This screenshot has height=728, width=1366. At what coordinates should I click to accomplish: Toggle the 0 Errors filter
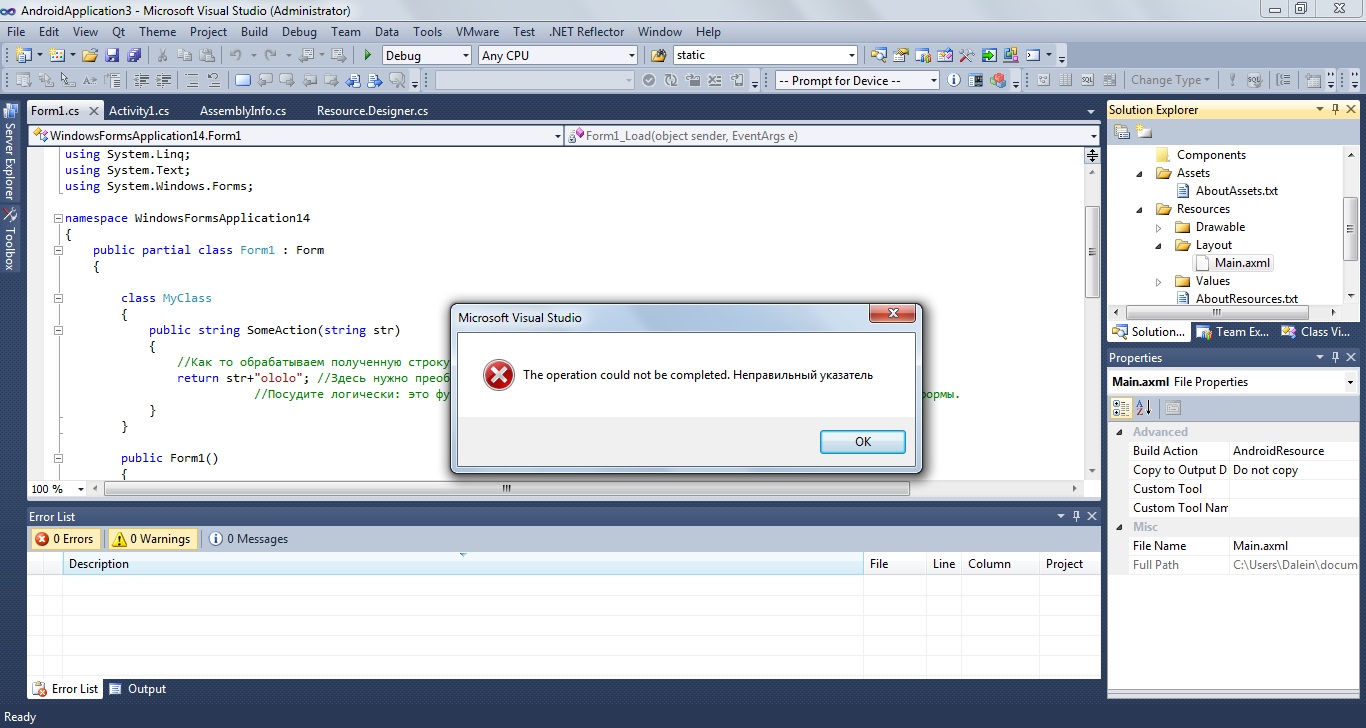65,539
